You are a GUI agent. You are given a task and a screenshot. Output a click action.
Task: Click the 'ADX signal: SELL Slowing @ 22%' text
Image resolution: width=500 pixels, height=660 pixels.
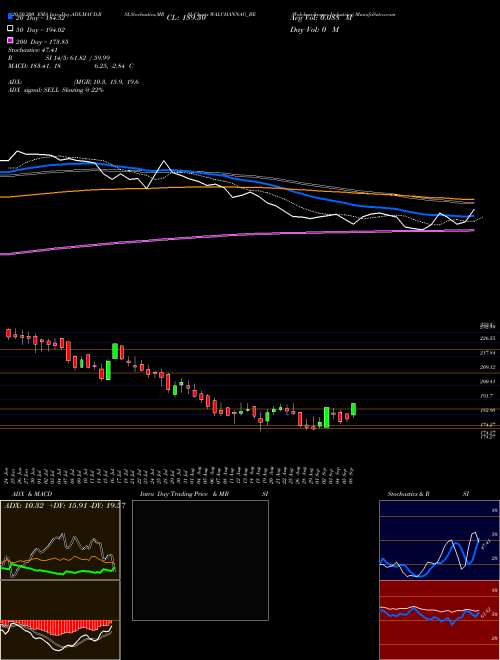point(56,90)
